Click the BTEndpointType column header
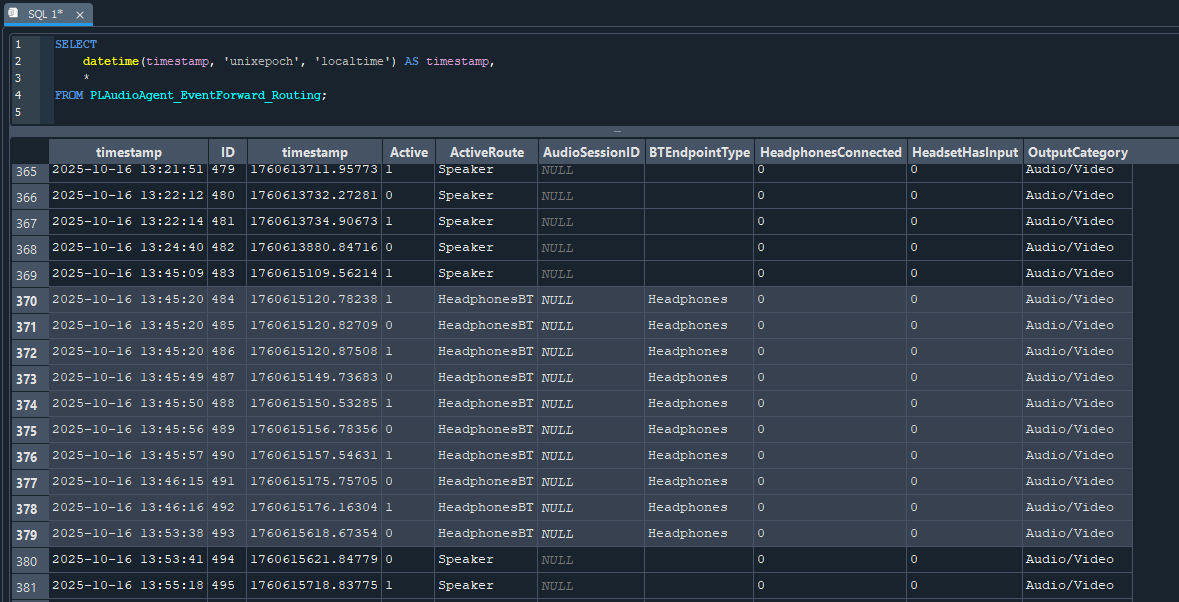The image size is (1179, 602). [x=698, y=152]
